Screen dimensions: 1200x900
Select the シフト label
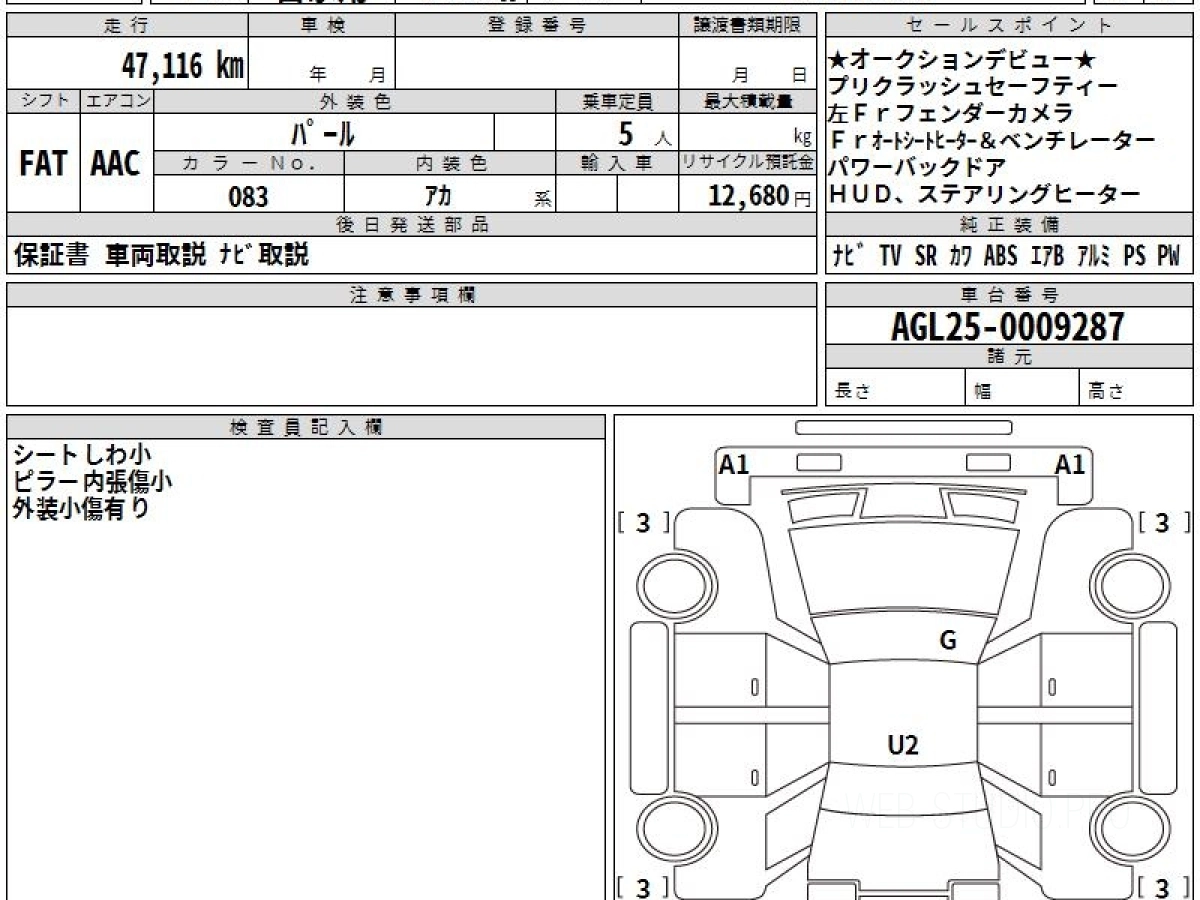pyautogui.click(x=43, y=101)
